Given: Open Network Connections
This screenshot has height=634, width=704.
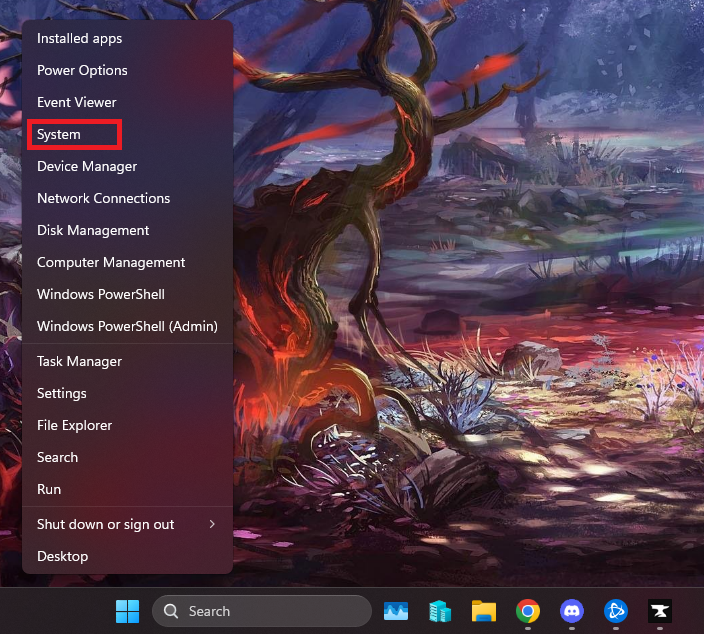Looking at the screenshot, I should click(128, 198).
